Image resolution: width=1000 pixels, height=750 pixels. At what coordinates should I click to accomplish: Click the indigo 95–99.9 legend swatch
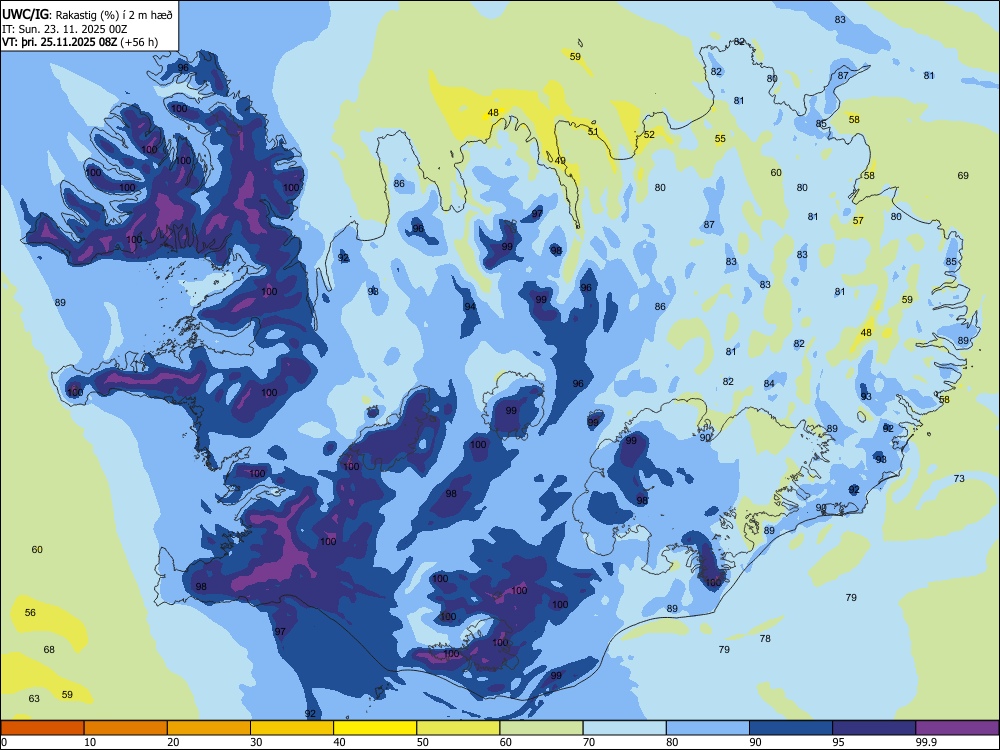point(874,728)
